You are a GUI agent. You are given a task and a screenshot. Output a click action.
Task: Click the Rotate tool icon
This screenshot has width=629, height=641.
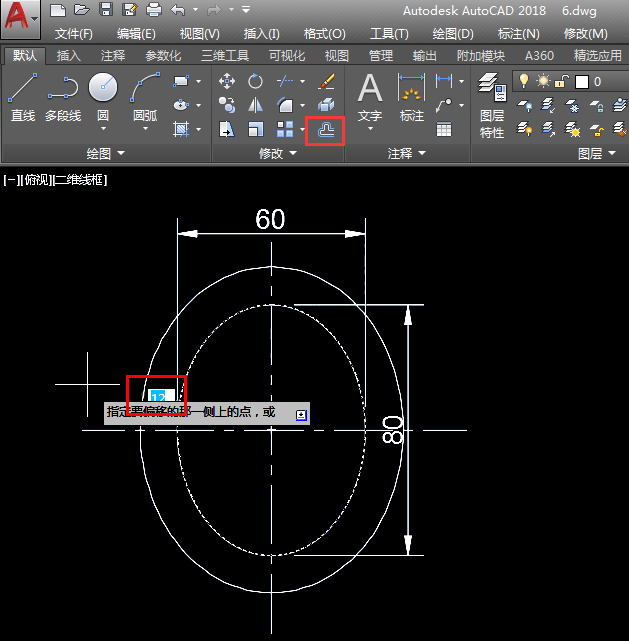click(x=255, y=81)
